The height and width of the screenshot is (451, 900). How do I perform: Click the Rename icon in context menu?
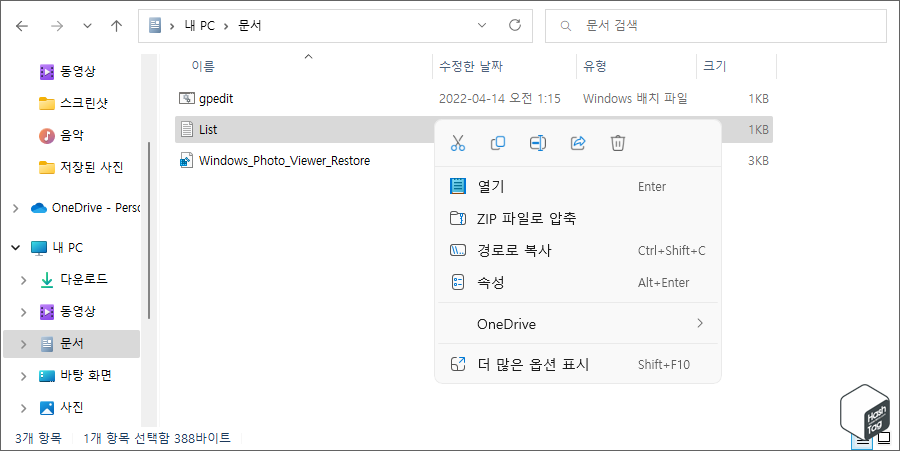(x=538, y=143)
